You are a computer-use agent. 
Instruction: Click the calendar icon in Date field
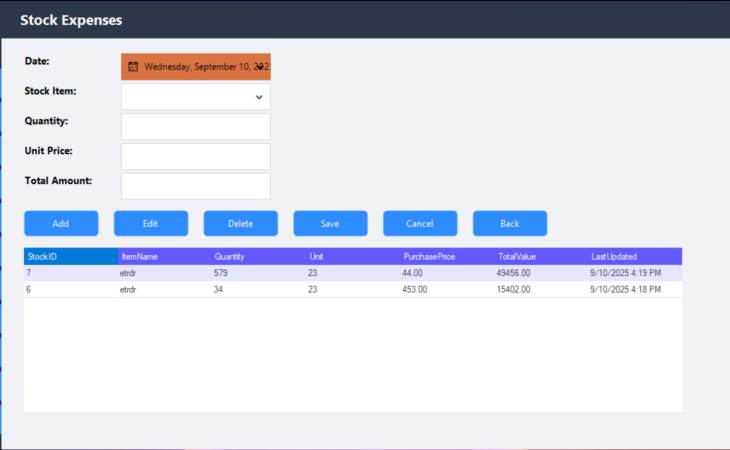(x=133, y=67)
